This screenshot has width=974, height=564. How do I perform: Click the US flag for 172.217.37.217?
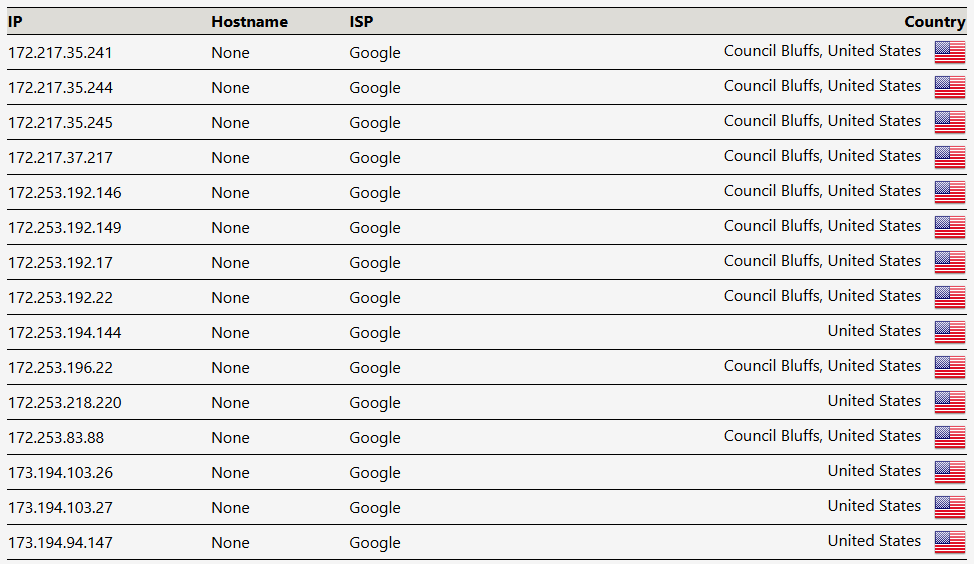[x=949, y=157]
